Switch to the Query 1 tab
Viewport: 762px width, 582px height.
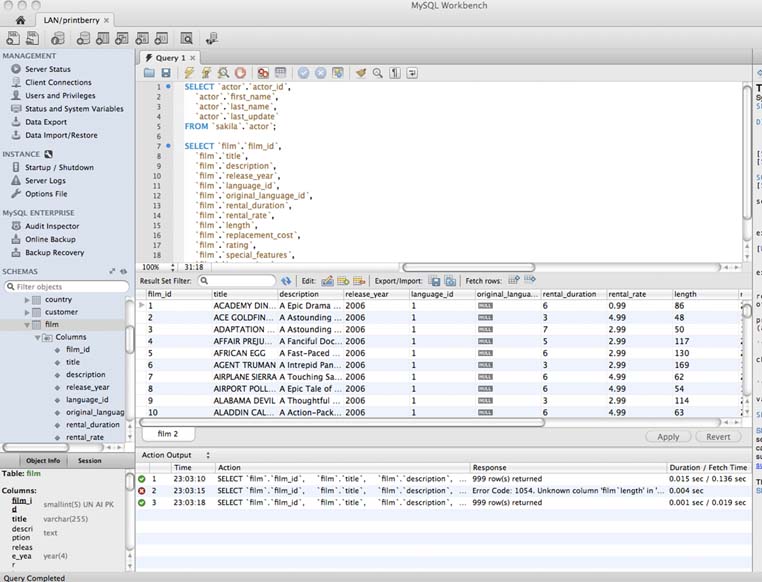point(170,58)
